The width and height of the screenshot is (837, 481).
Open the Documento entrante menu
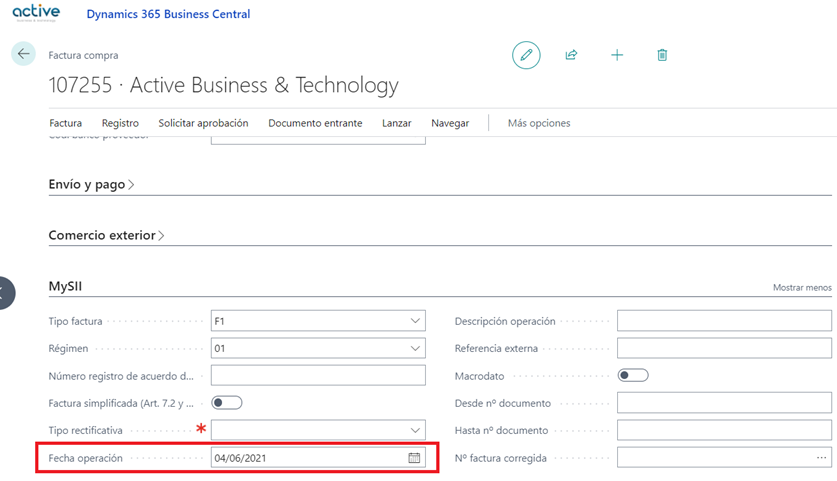coord(315,123)
